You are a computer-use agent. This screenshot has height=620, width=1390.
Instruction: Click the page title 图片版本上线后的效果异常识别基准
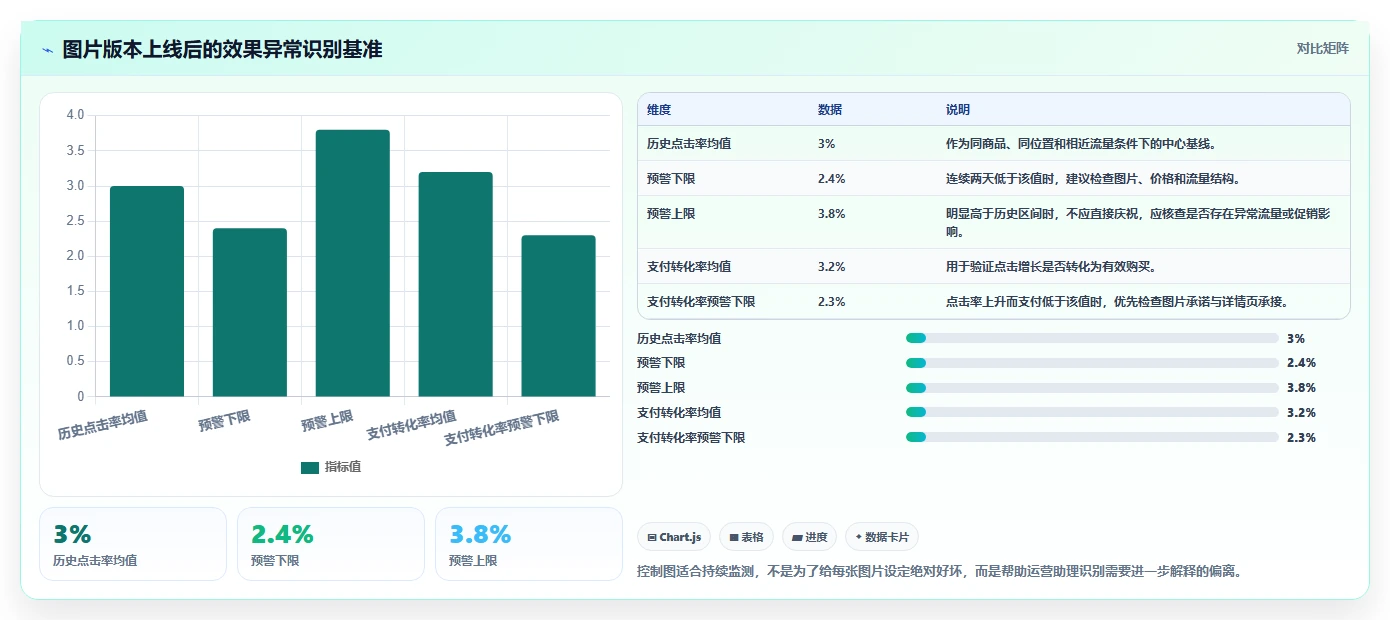pos(222,50)
